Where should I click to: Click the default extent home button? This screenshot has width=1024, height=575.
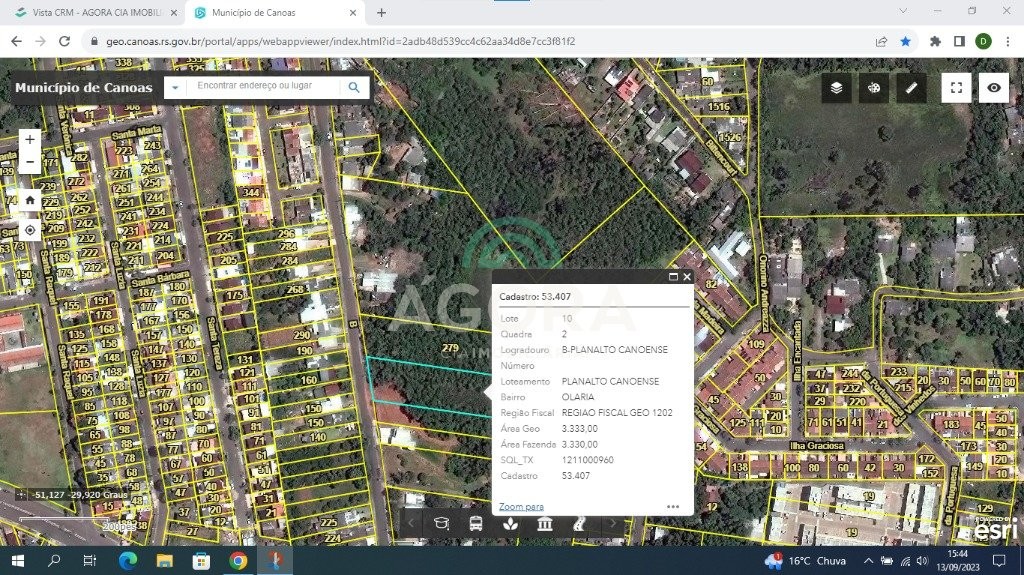(x=30, y=200)
